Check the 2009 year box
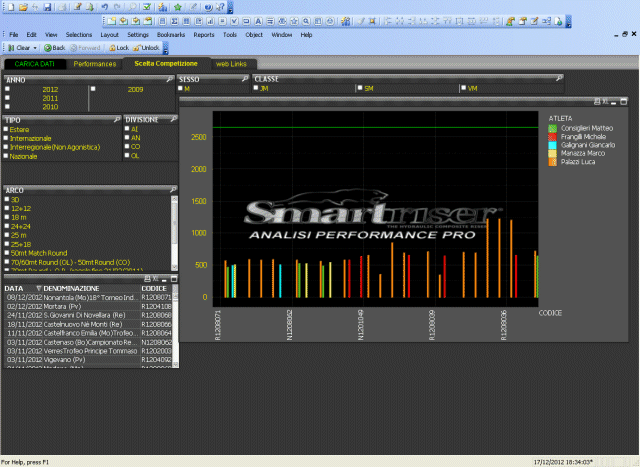This screenshot has width=640, height=467. click(x=93, y=89)
